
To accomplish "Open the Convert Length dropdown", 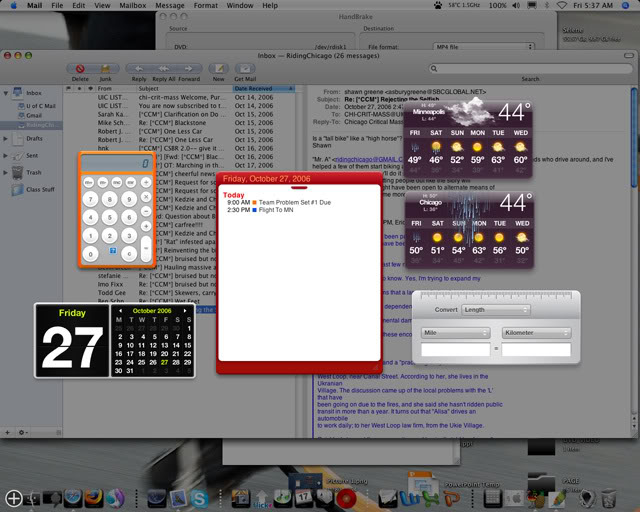I will [x=496, y=310].
